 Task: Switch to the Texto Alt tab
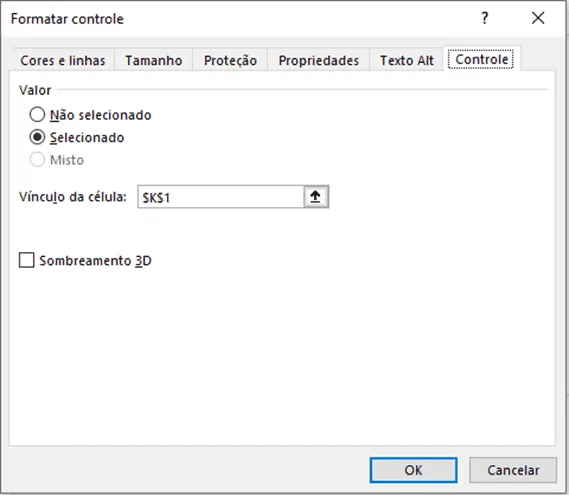coord(406,60)
